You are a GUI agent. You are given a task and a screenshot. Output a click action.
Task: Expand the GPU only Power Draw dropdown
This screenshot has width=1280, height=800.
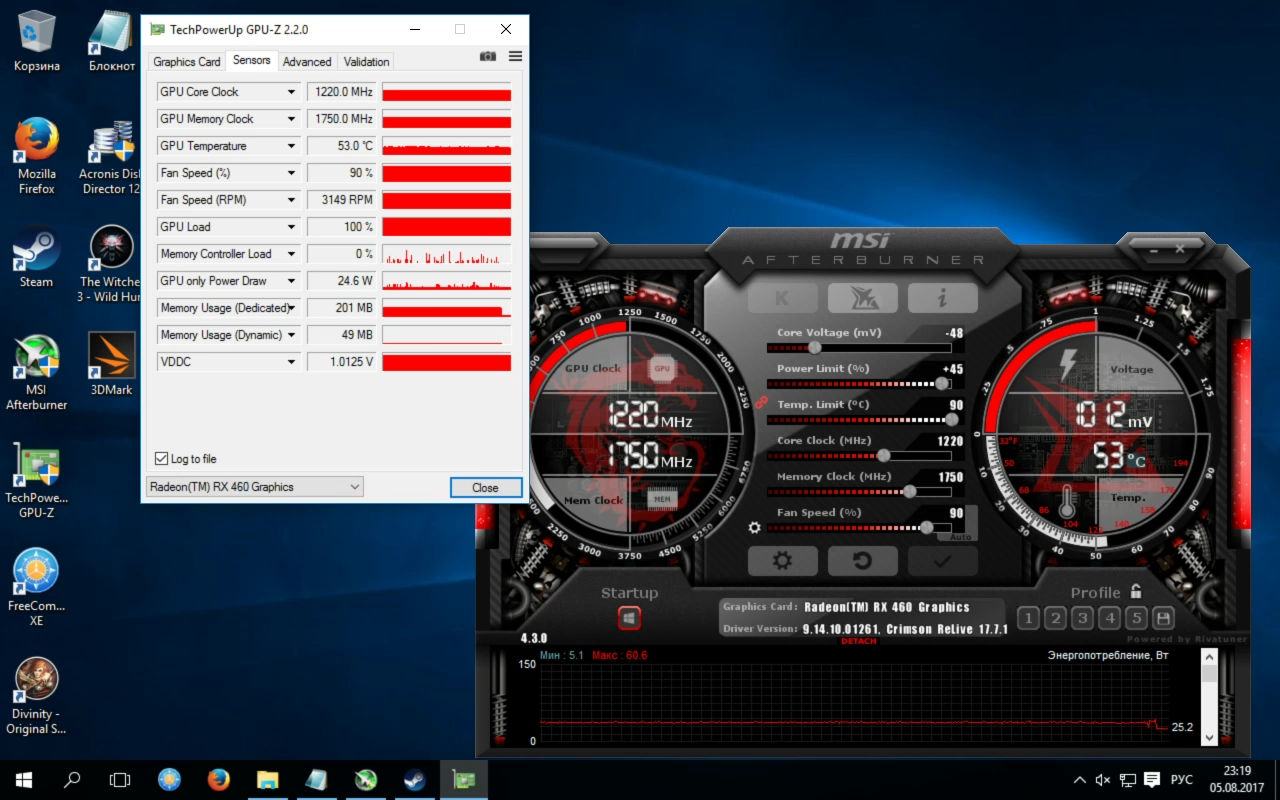click(292, 281)
